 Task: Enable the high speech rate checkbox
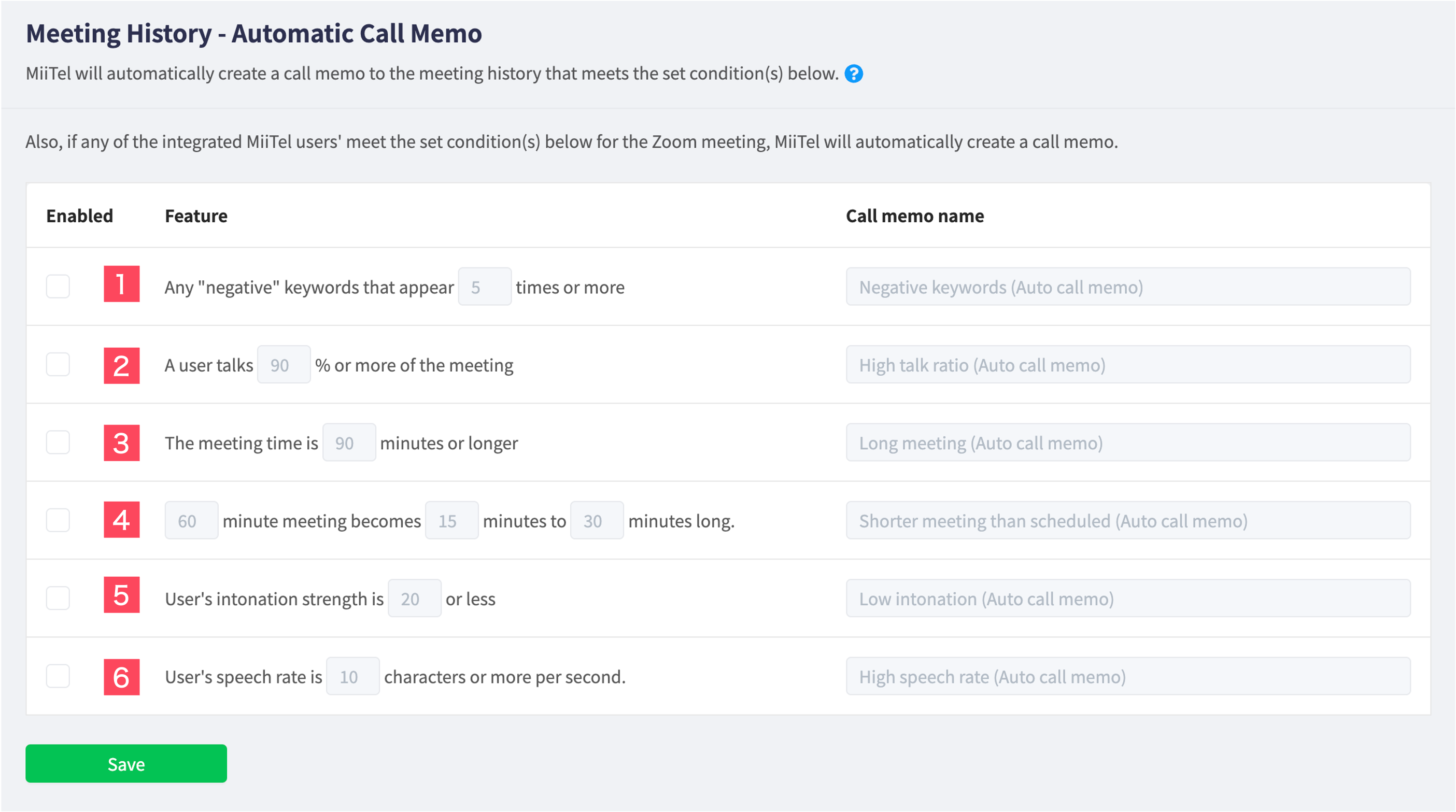[x=58, y=676]
